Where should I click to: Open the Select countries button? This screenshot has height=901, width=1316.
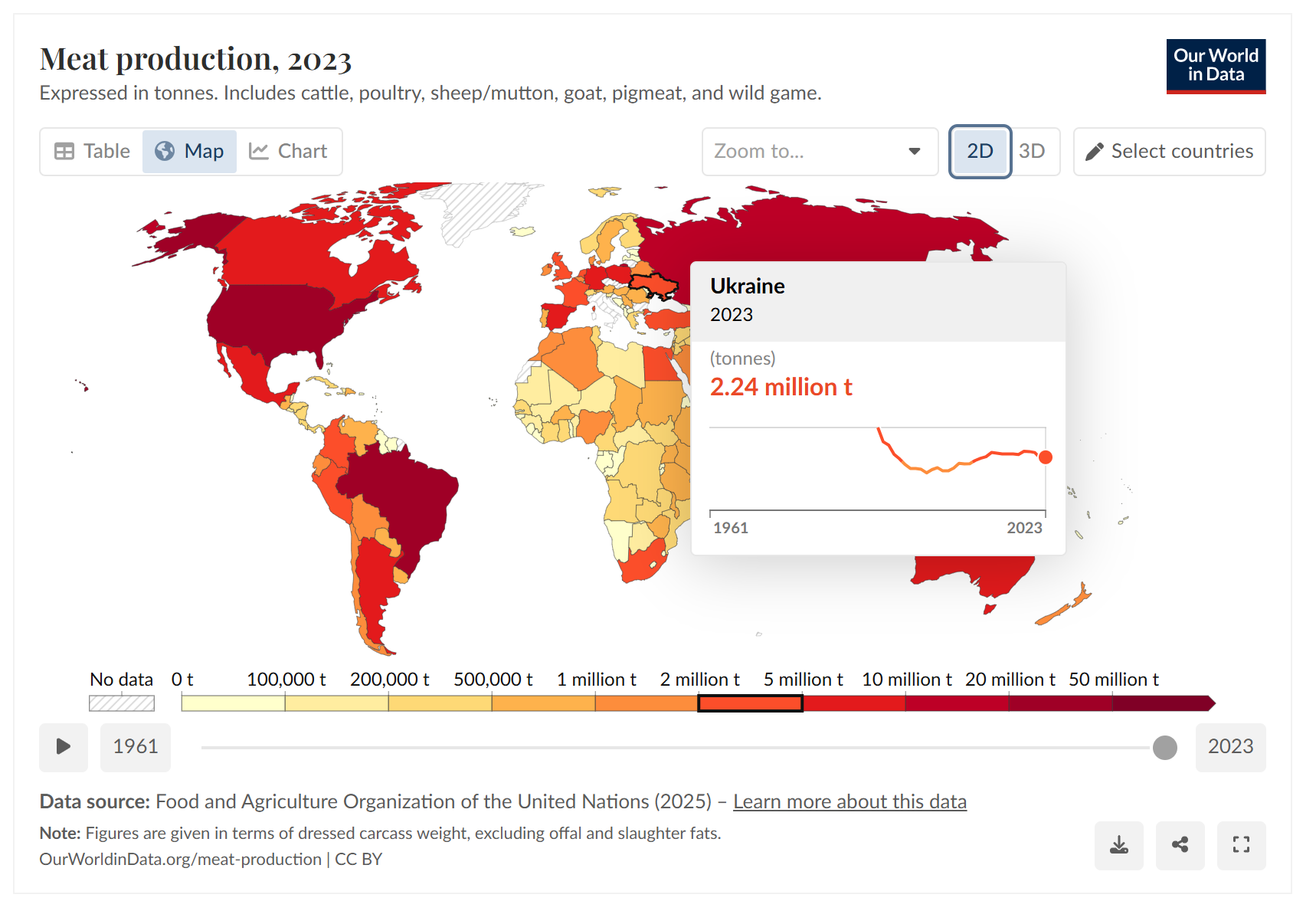pos(1169,152)
